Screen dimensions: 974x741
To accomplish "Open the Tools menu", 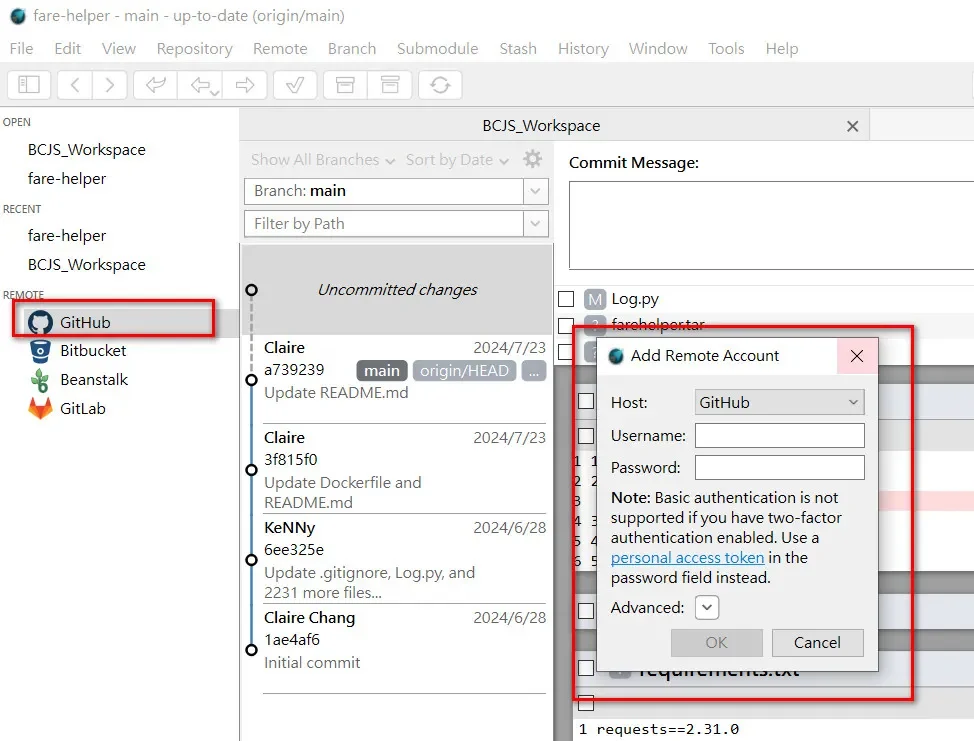I will pyautogui.click(x=726, y=48).
